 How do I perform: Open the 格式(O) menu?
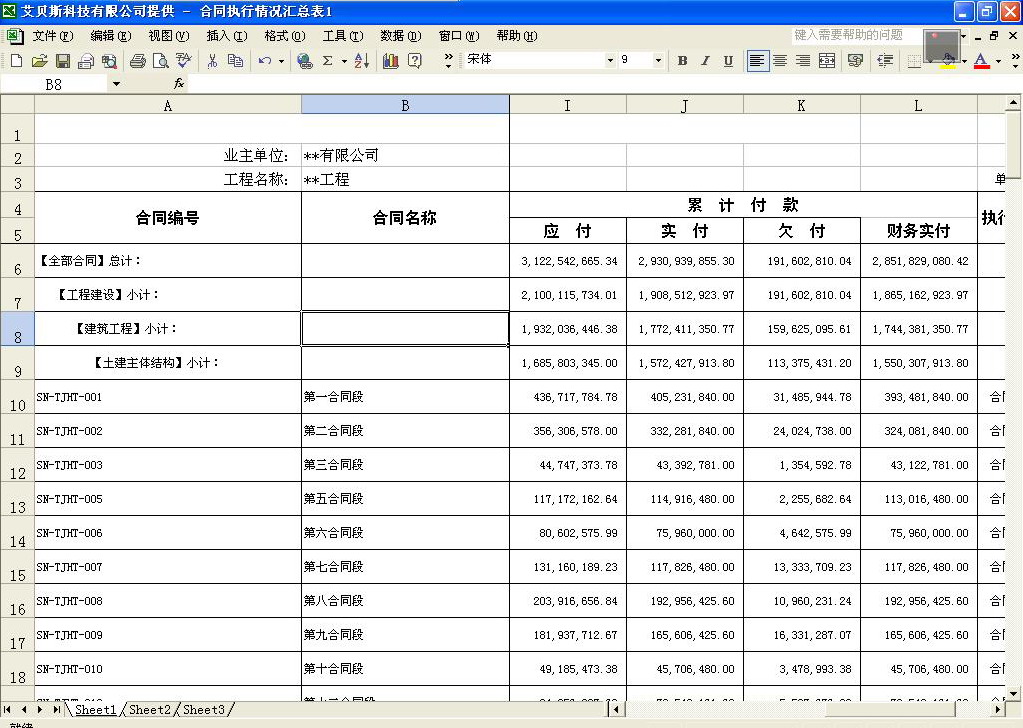285,36
